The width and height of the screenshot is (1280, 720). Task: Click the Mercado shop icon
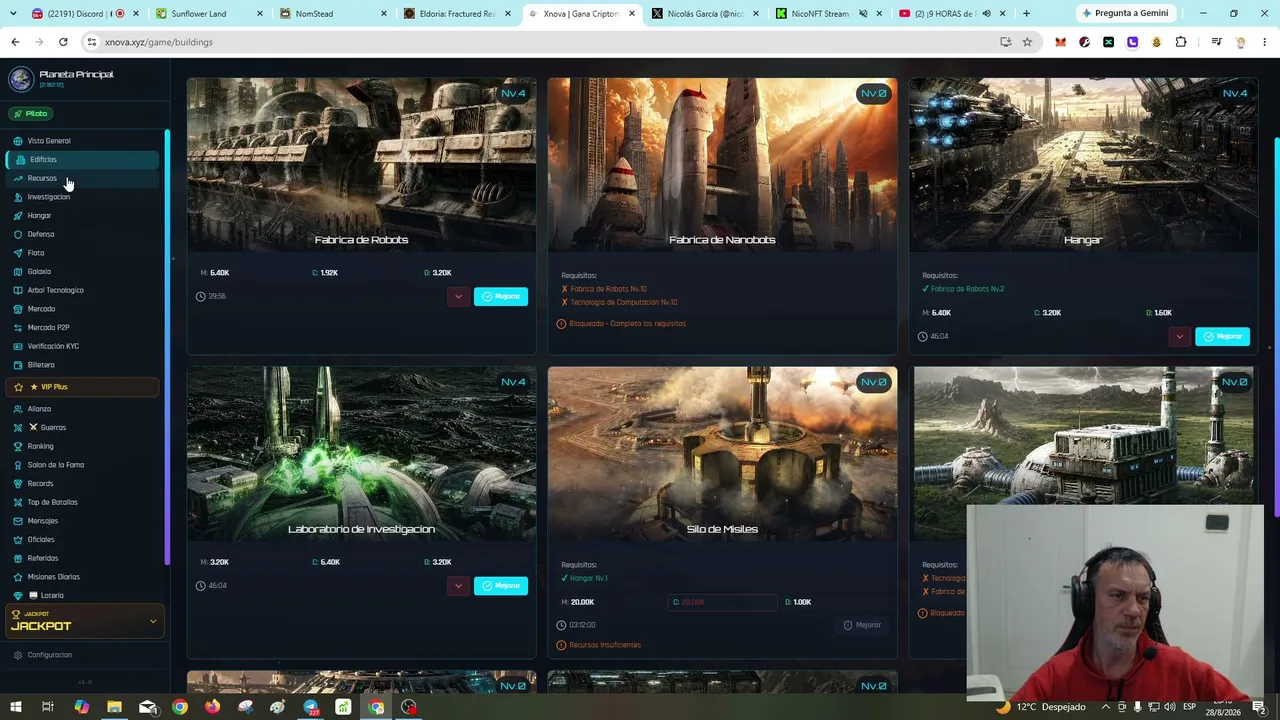[18, 309]
